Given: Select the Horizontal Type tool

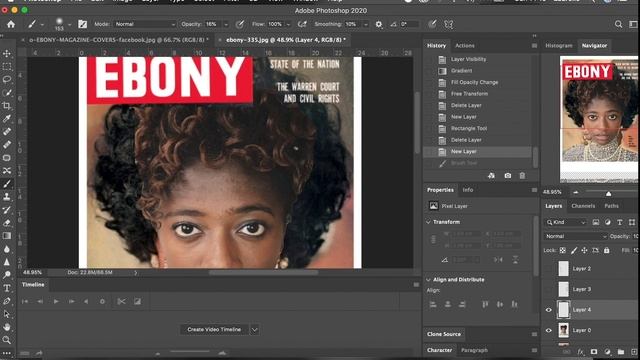Looking at the screenshot, I should [7, 288].
